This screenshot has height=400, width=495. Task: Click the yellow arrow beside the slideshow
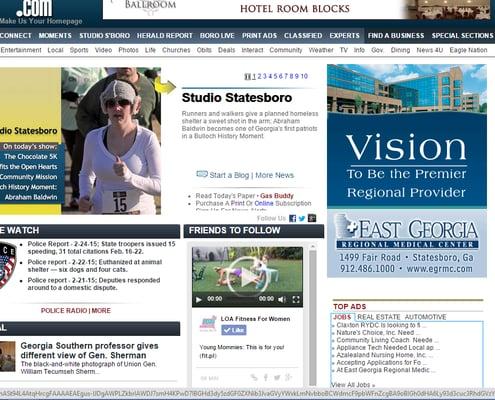point(165,87)
